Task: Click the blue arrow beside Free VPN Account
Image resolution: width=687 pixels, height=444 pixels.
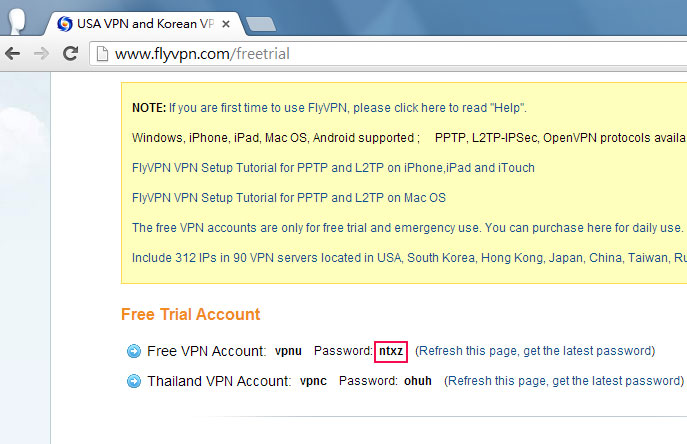Action: 134,351
